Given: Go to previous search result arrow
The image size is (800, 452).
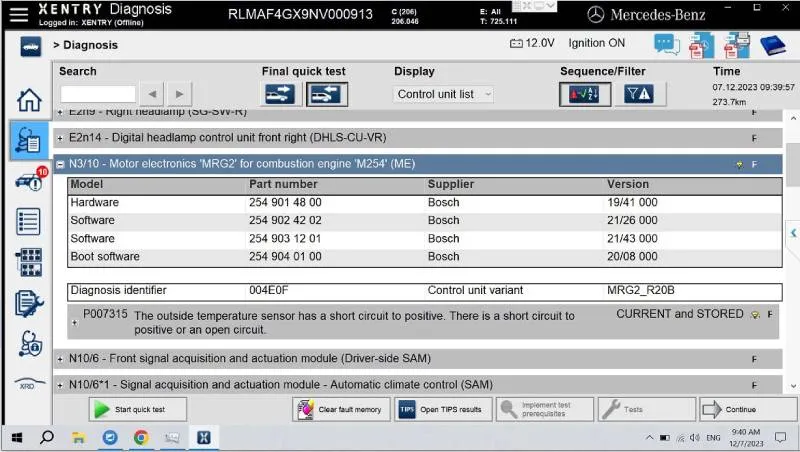Looking at the screenshot, I should coord(152,94).
